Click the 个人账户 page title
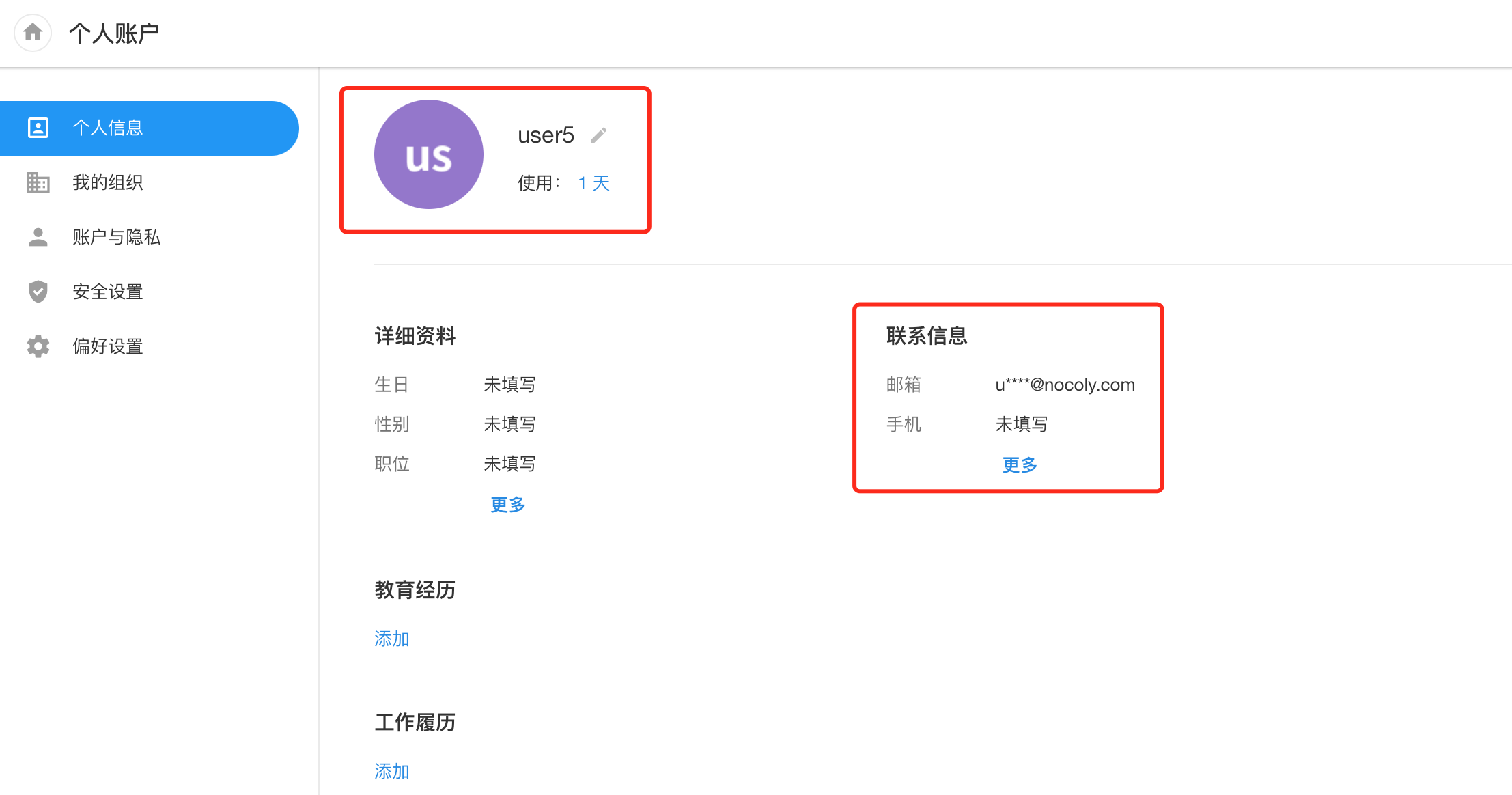Image resolution: width=1512 pixels, height=795 pixels. click(x=114, y=33)
